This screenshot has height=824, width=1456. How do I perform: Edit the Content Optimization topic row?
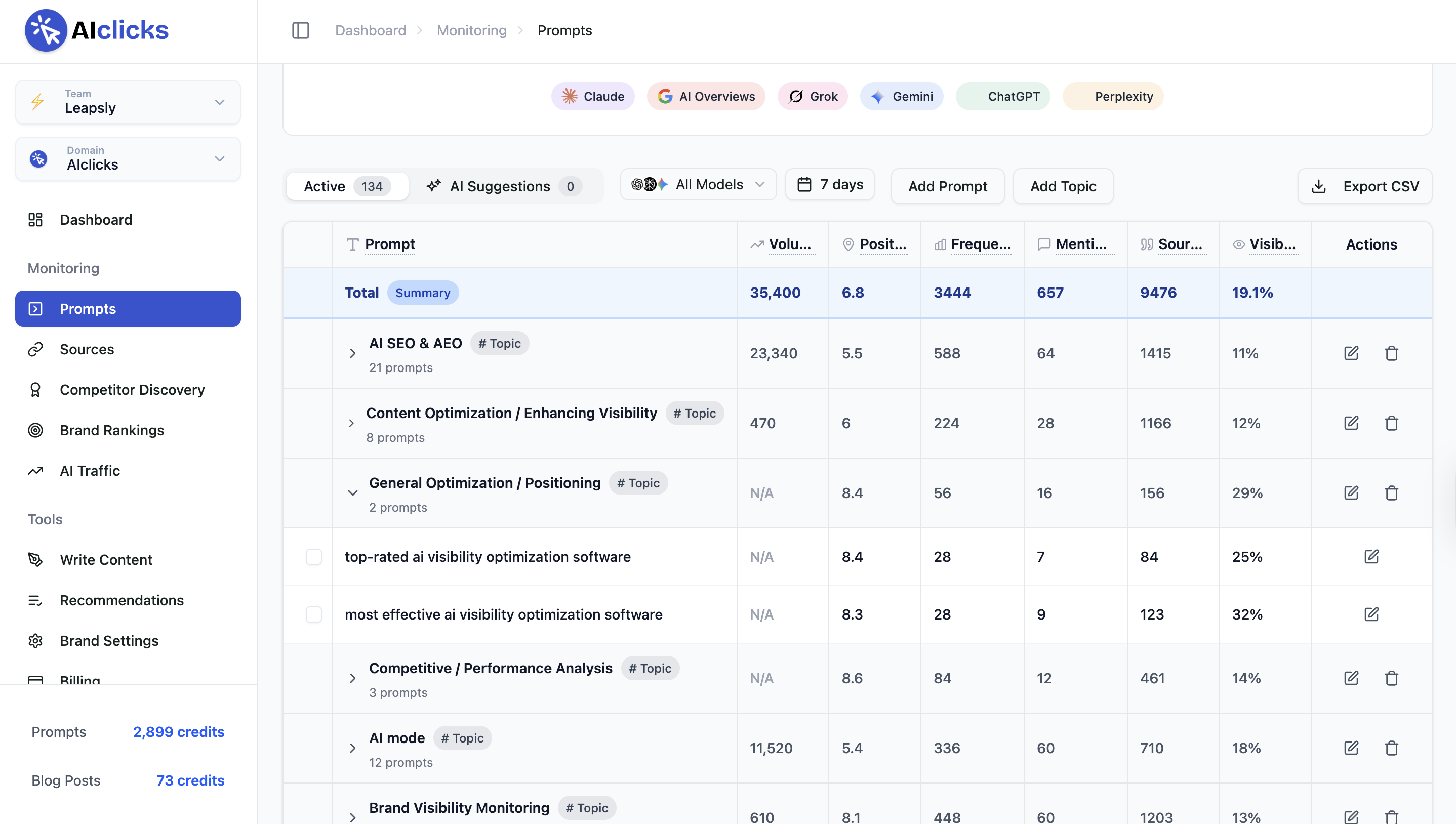click(1351, 423)
